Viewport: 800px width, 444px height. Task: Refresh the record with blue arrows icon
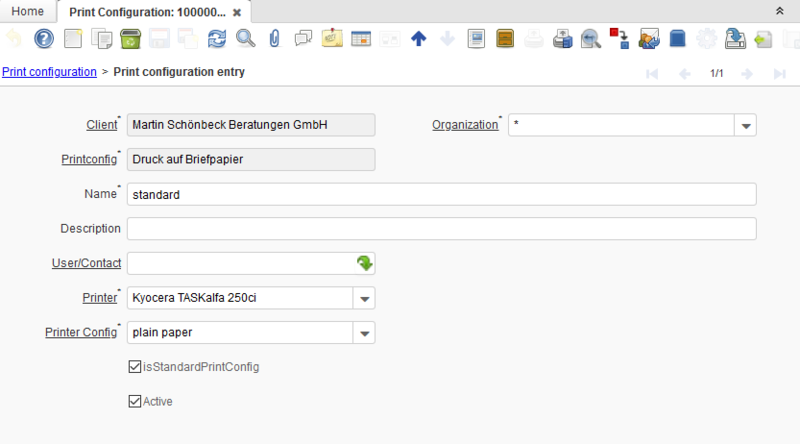pyautogui.click(x=216, y=39)
